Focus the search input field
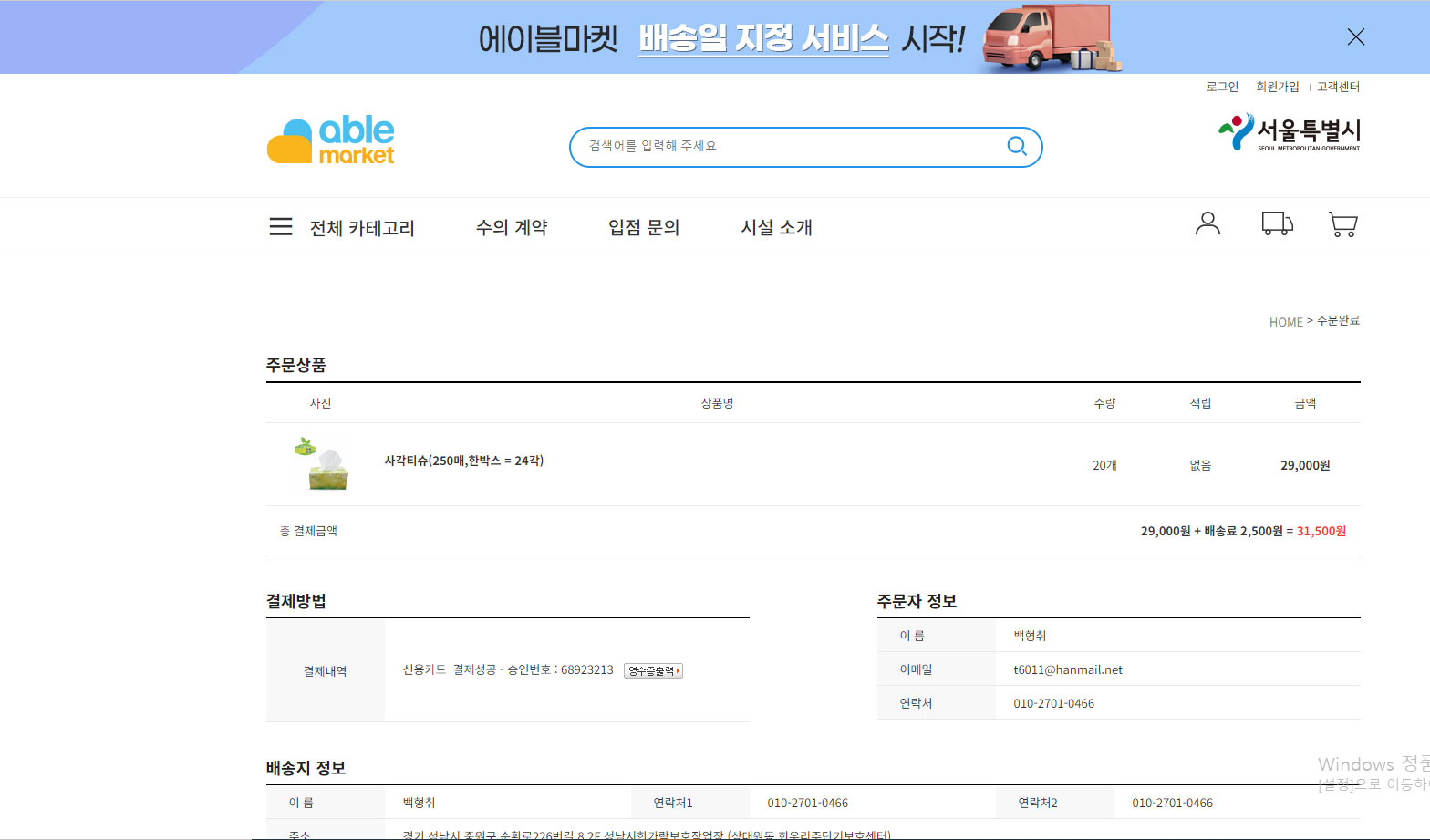The height and width of the screenshot is (840, 1430). (x=784, y=147)
